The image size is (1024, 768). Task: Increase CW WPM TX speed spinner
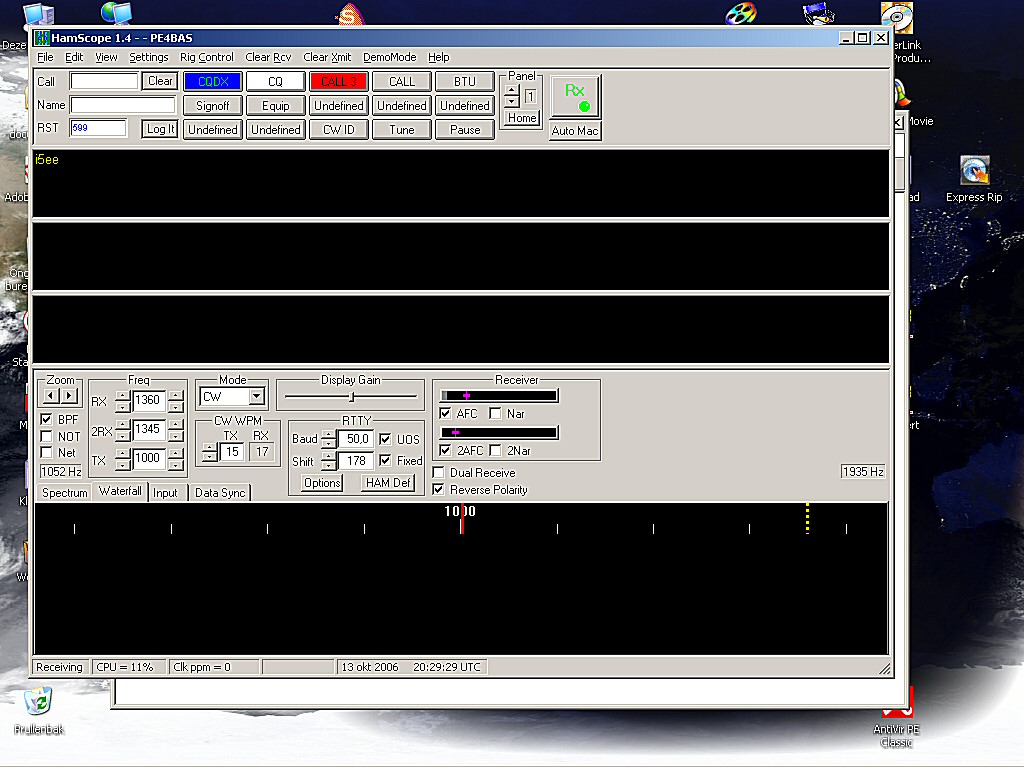(210, 447)
